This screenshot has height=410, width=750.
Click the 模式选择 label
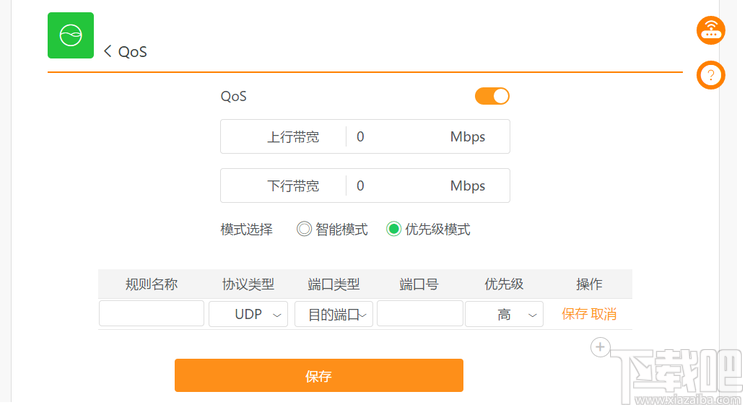246,229
